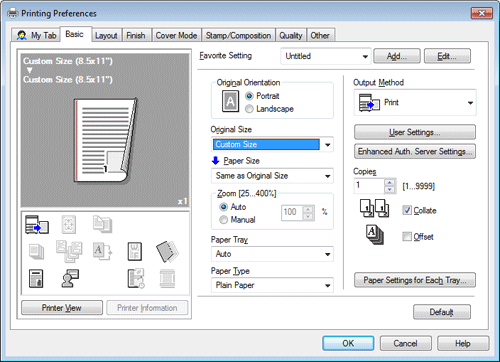500x362 pixels.
Task: Open the Finish tab
Action: [x=136, y=35]
